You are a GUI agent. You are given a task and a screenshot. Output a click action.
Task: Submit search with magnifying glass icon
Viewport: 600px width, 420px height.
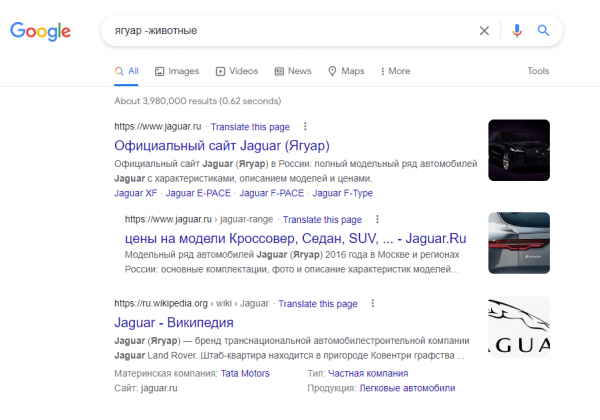tap(543, 31)
